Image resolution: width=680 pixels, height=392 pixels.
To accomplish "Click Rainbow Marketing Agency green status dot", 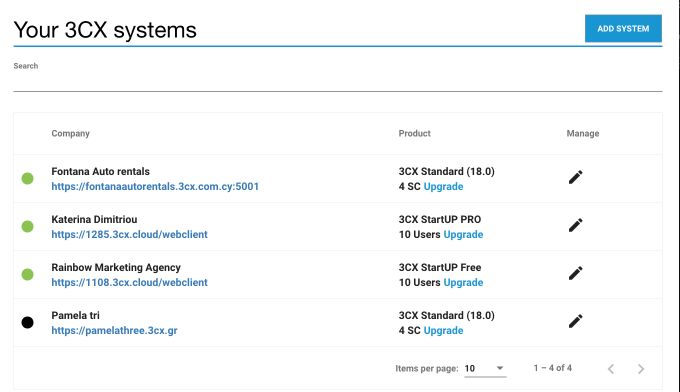I will [27, 274].
